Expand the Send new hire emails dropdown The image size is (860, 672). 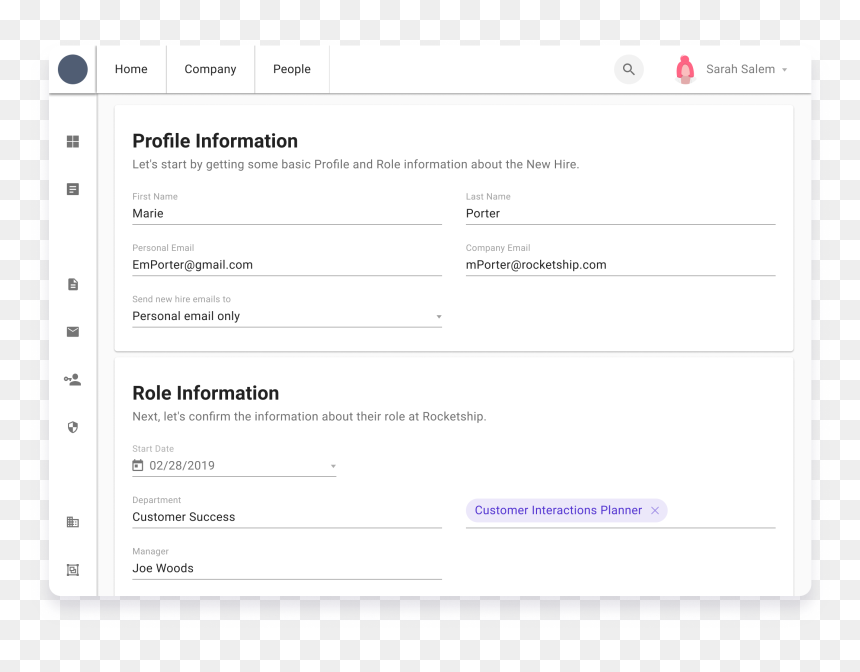click(439, 317)
